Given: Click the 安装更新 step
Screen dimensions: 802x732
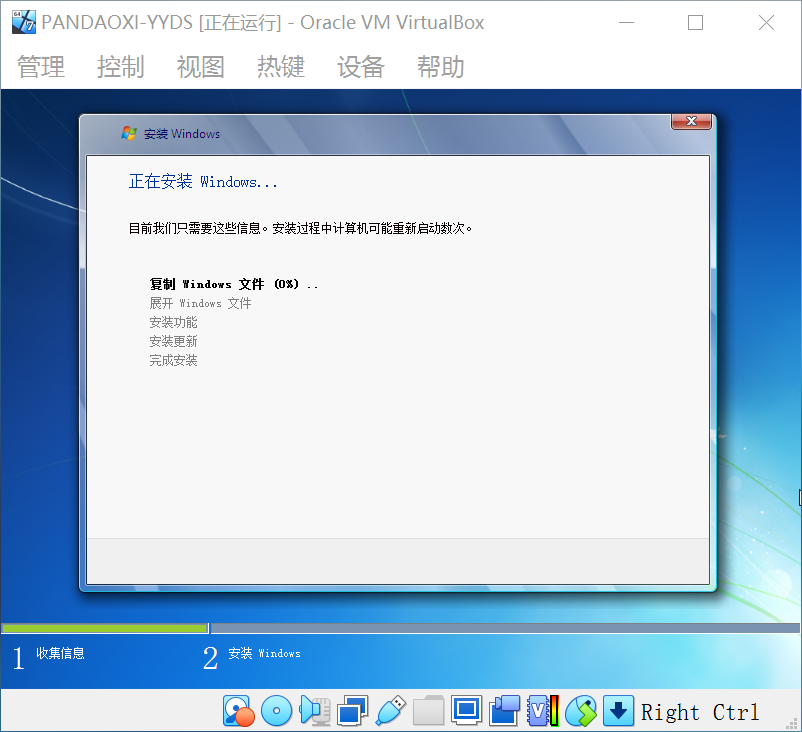Looking at the screenshot, I should (x=173, y=341).
